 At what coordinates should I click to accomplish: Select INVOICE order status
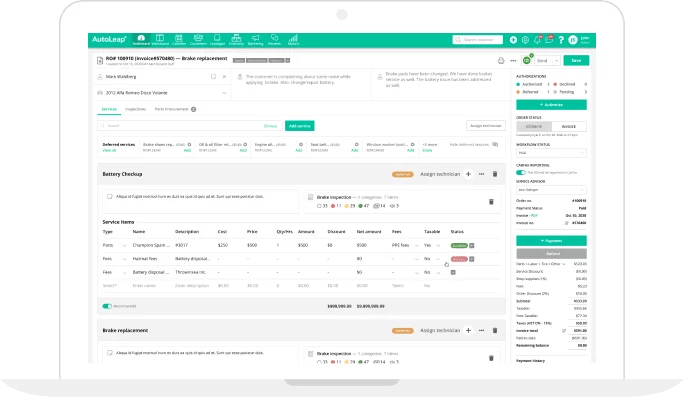pyautogui.click(x=569, y=127)
